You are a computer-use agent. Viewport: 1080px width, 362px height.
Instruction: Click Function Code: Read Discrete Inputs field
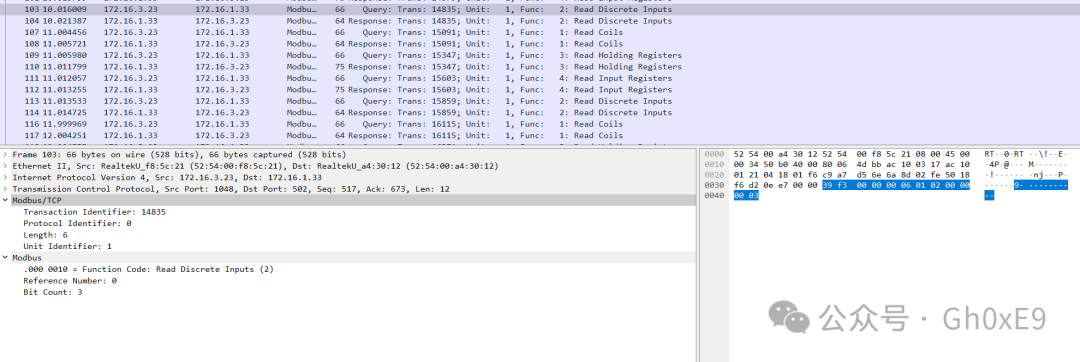(x=148, y=269)
